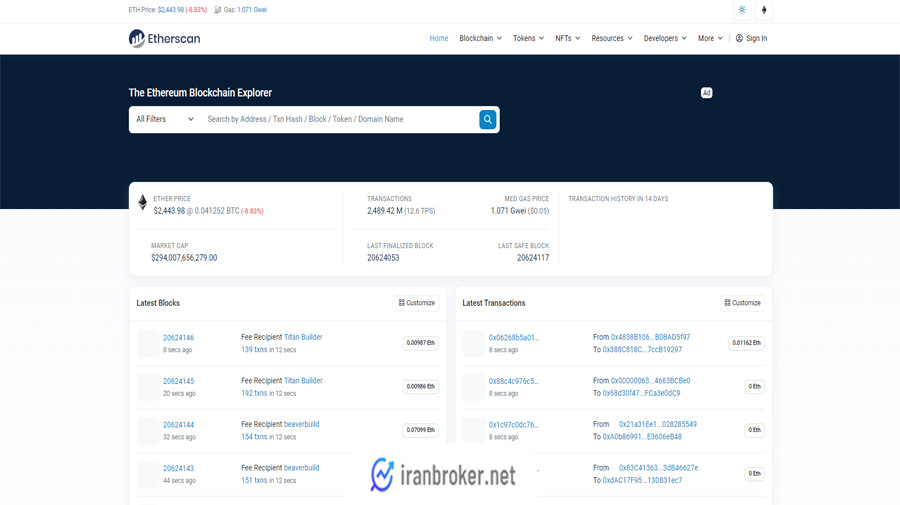Expand the Tokens menu
Screen dimensions: 900x505
coord(528,38)
